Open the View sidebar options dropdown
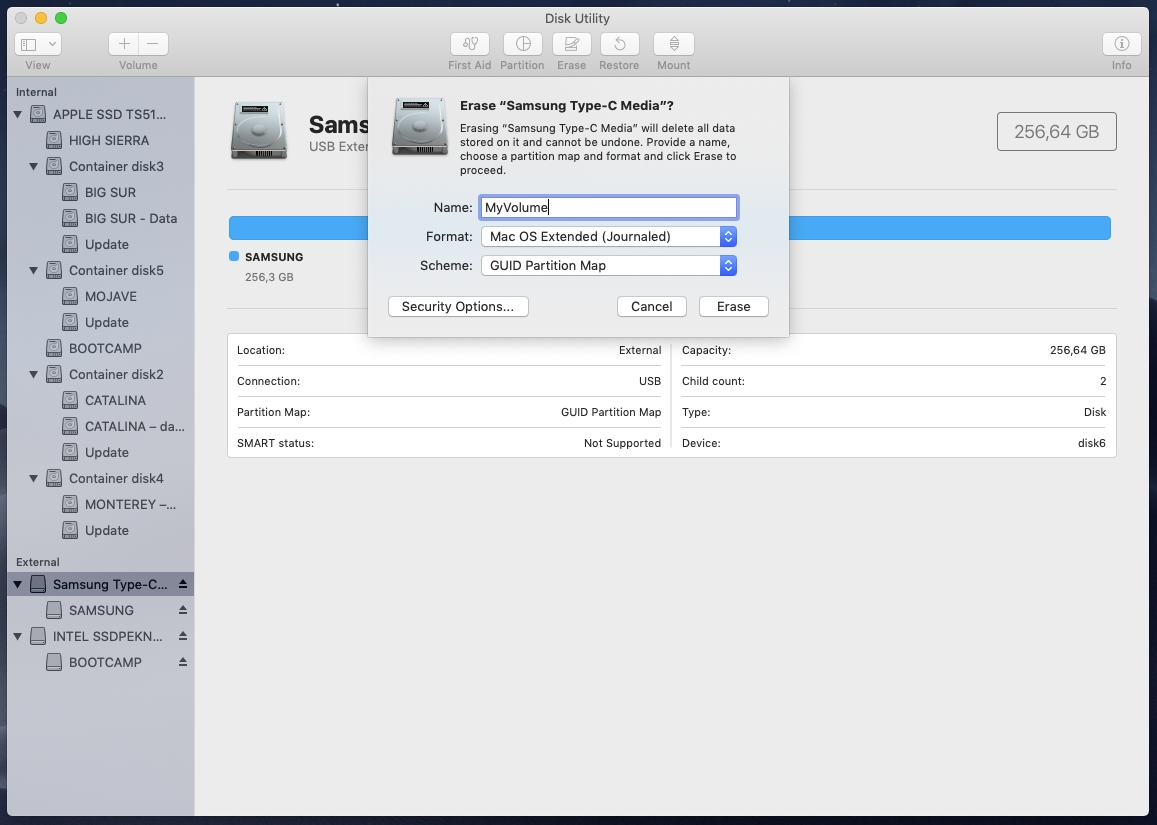The height and width of the screenshot is (825, 1157). 38,44
